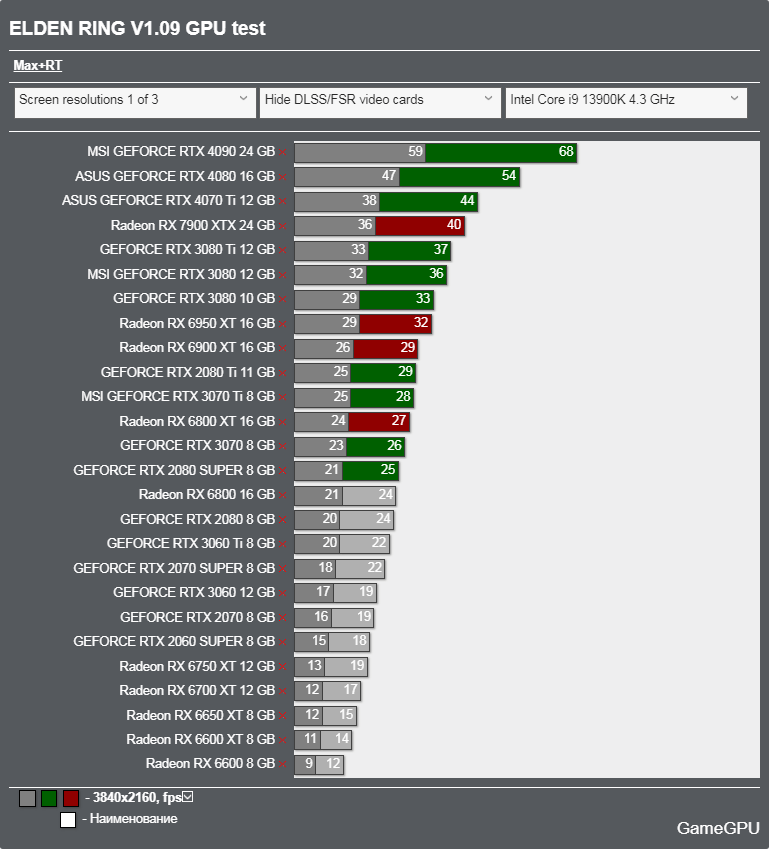Image resolution: width=769 pixels, height=849 pixels.
Task: Click the Radeon RX 6950 XT 16 GB label
Action: click(x=197, y=323)
